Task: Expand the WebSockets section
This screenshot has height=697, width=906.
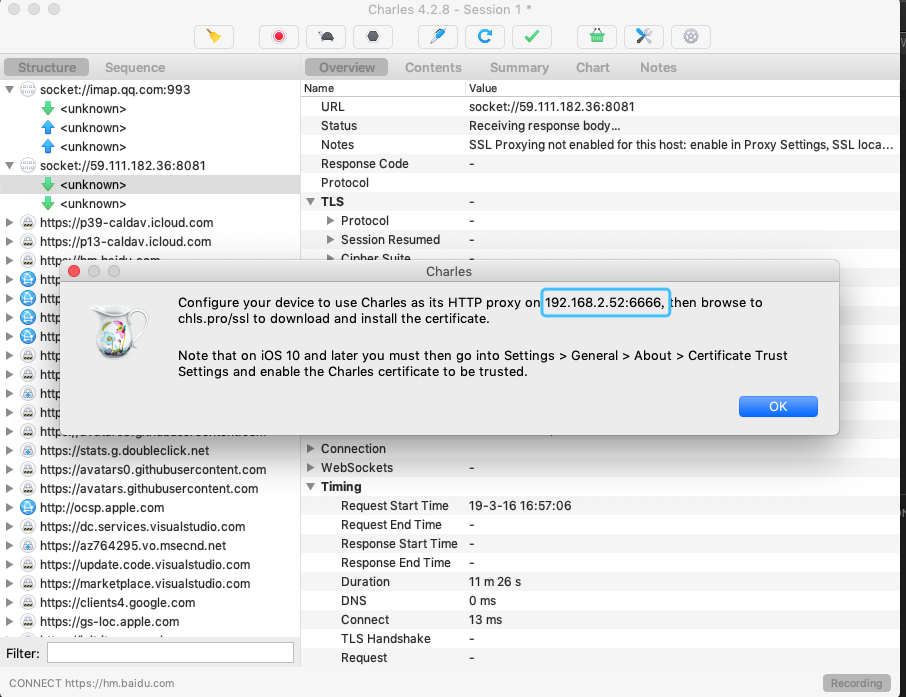Action: pyautogui.click(x=311, y=468)
